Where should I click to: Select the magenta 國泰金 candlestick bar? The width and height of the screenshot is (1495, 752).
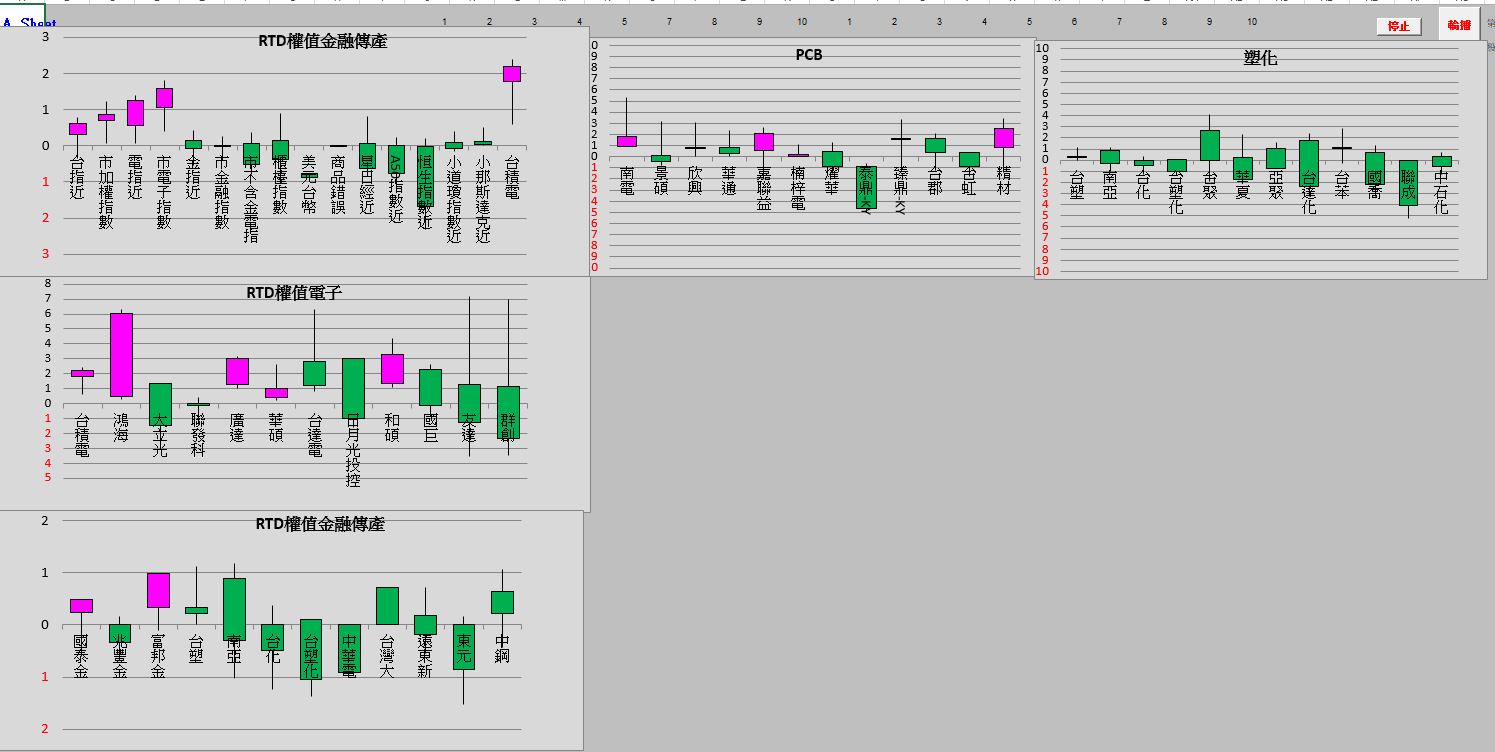tap(81, 606)
